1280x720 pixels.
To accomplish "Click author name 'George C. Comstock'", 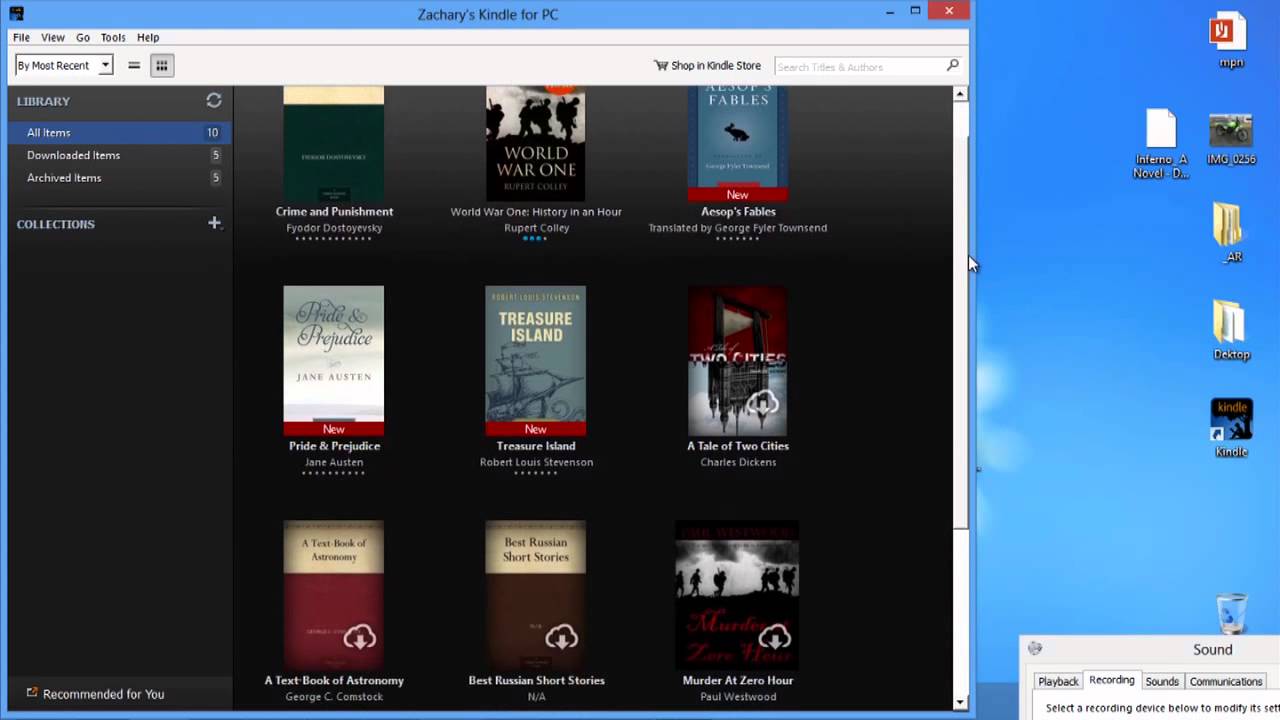I will pos(334,696).
